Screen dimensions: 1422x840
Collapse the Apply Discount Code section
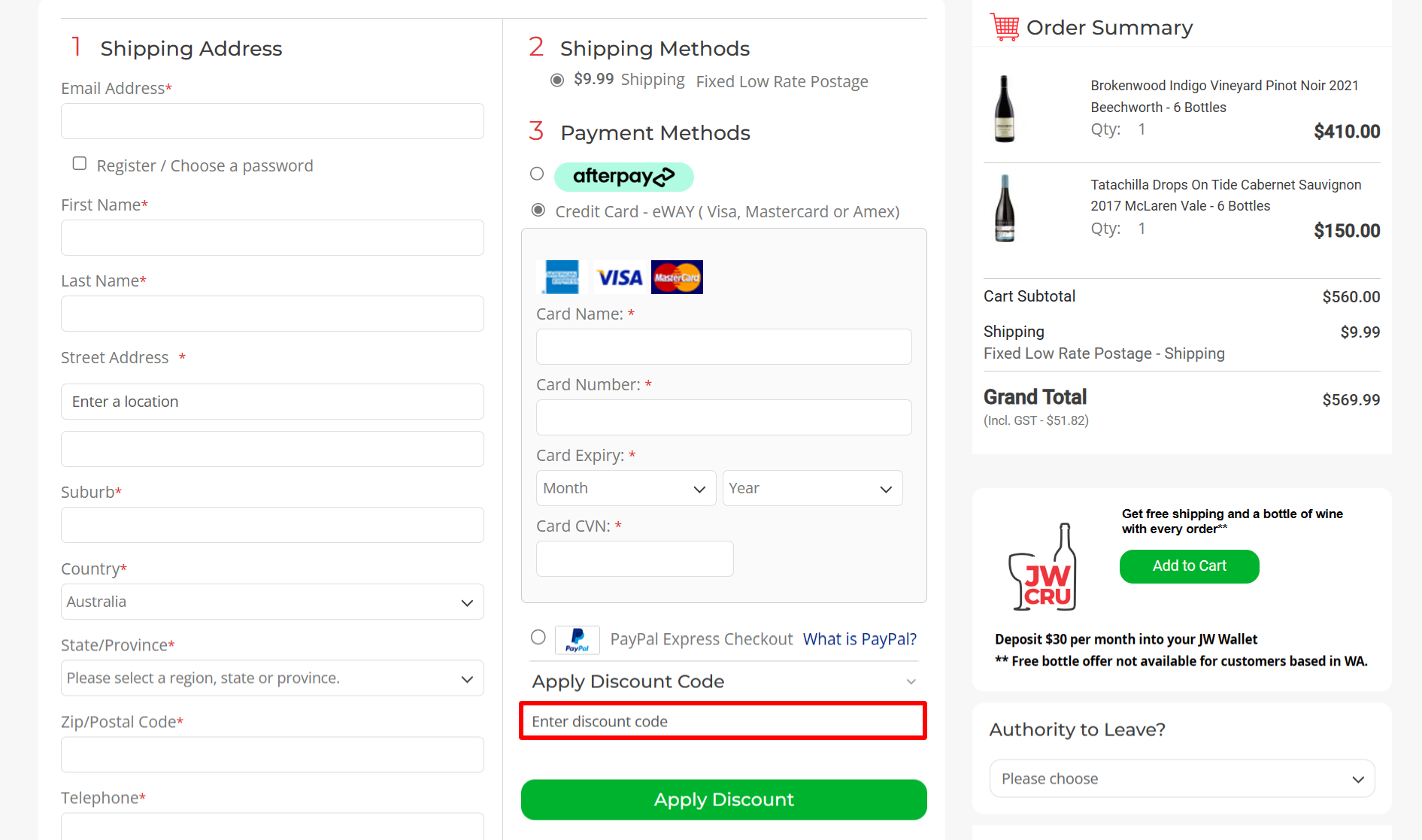pyautogui.click(x=911, y=681)
